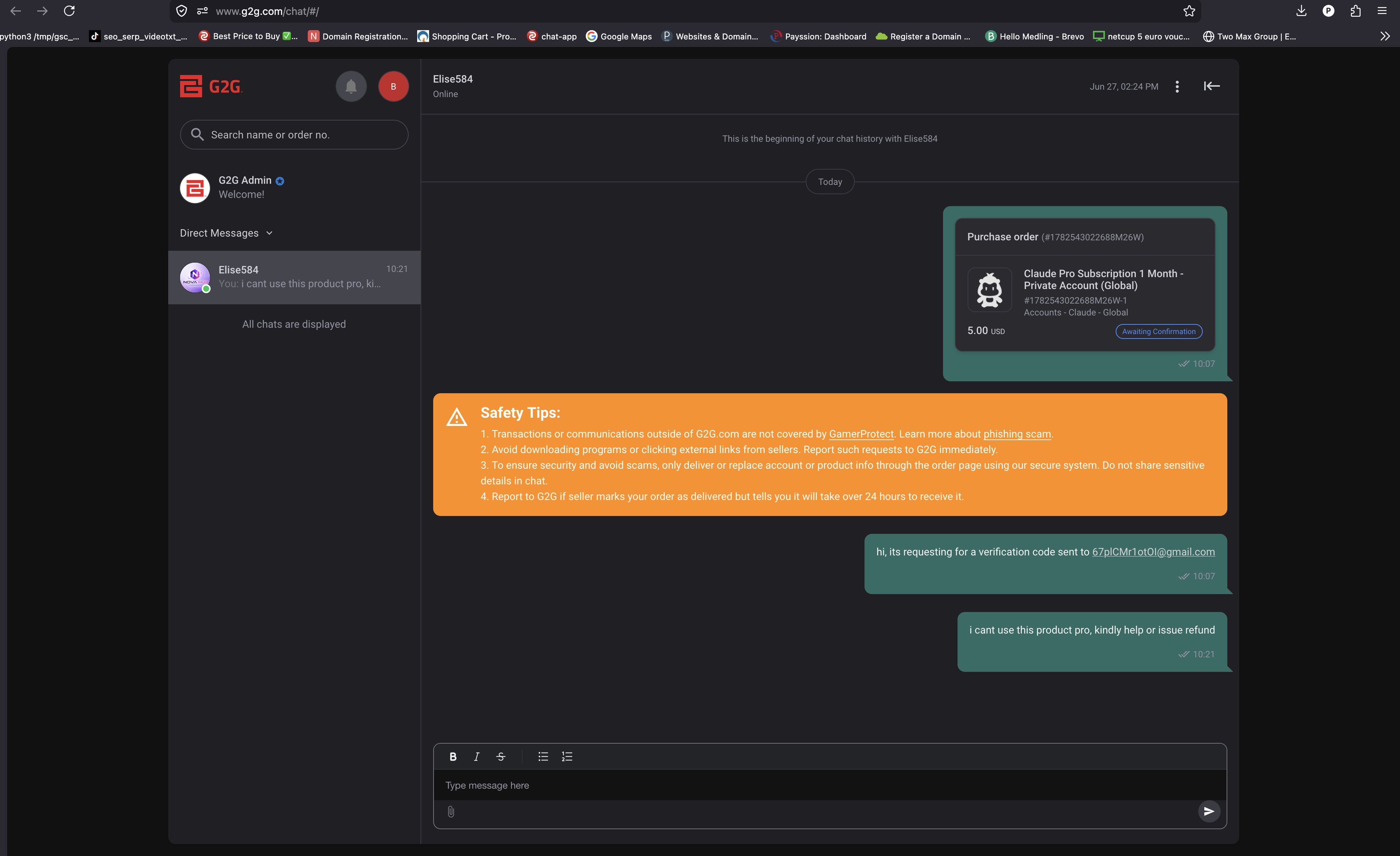This screenshot has height=856, width=1400.
Task: Click the Today date separator
Action: (830, 182)
